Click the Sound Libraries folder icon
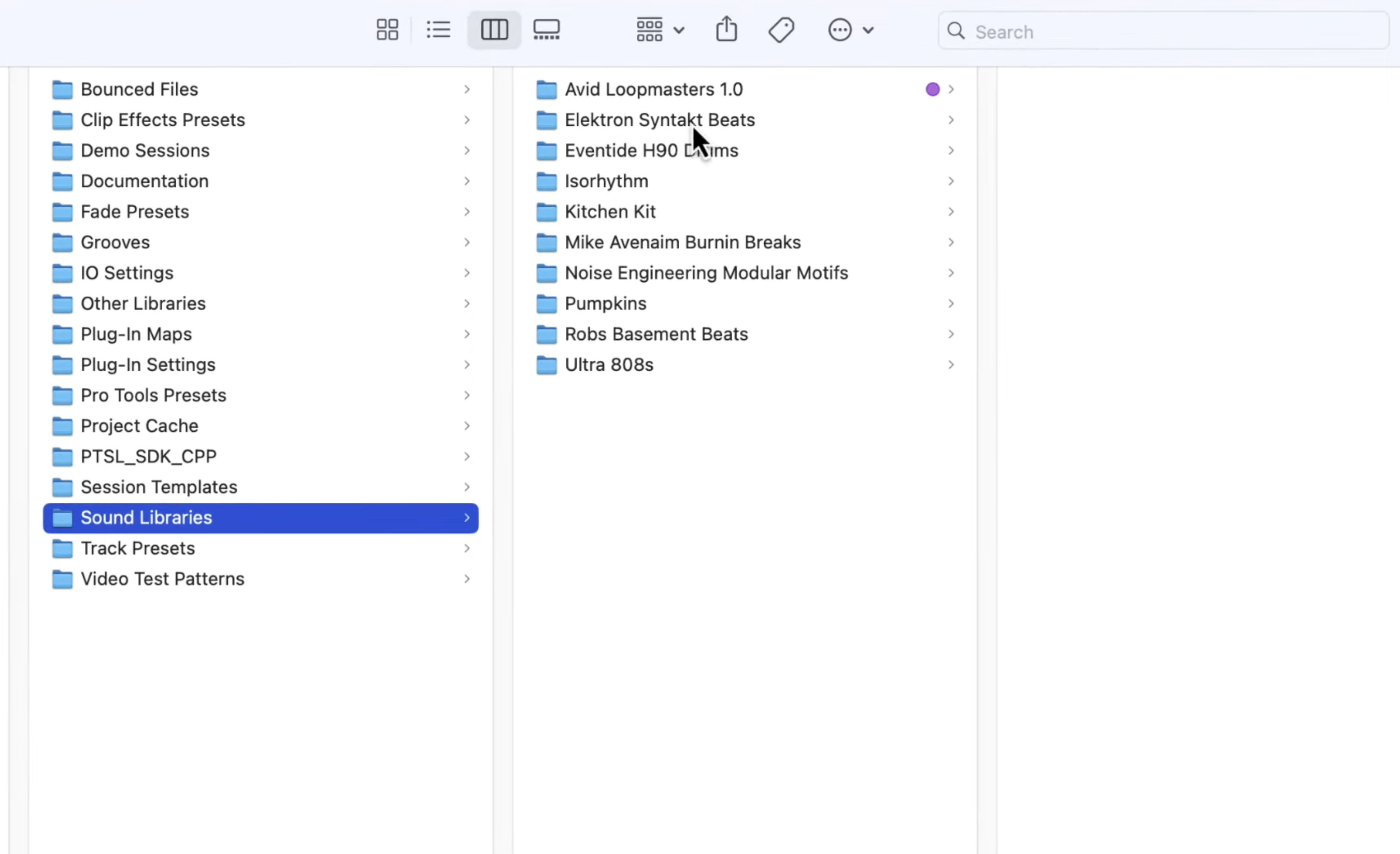Screen dimensions: 1400x854 (x=63, y=518)
